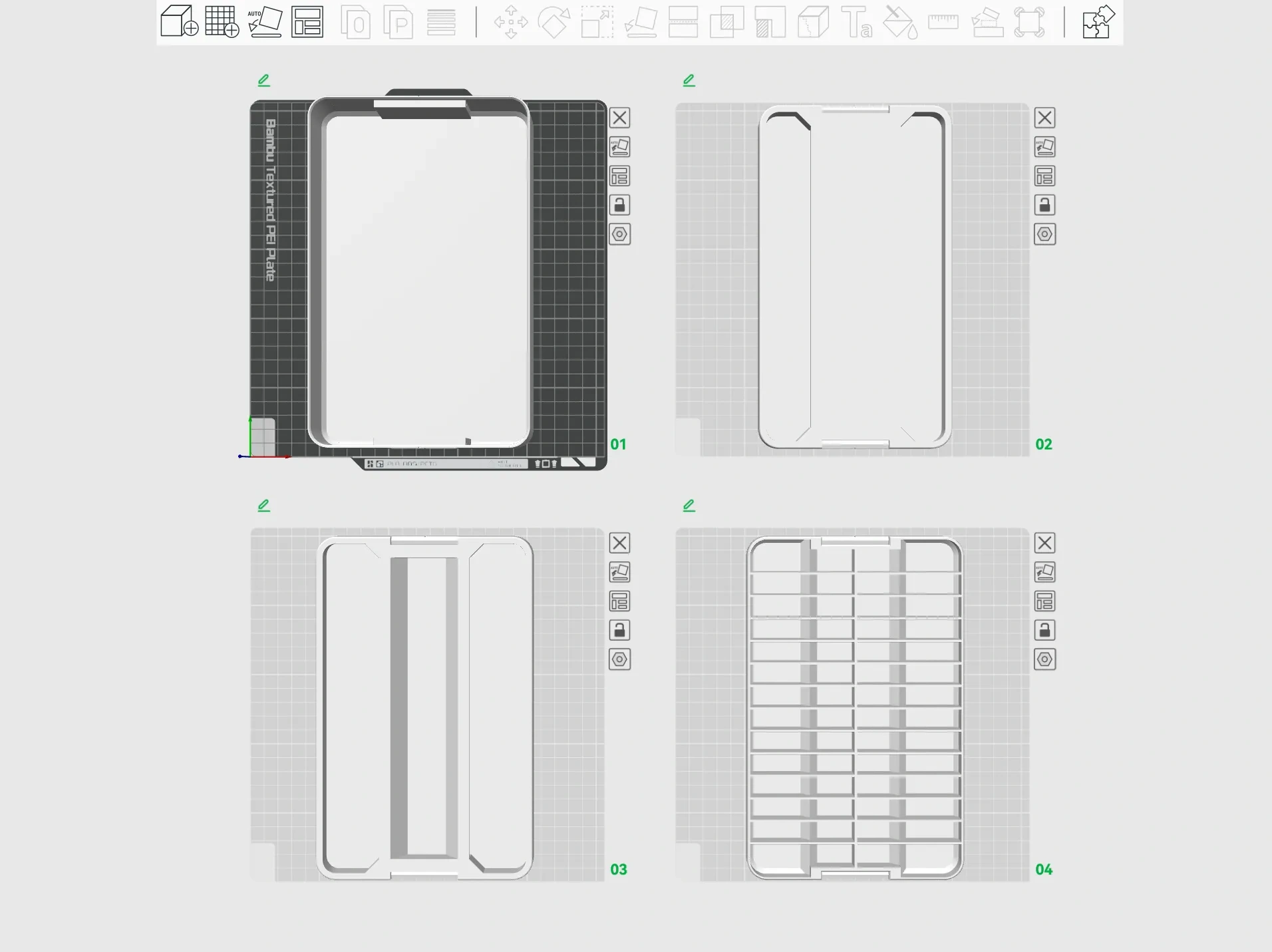This screenshot has height=952, width=1272.
Task: Select the Assemble tool
Action: pos(987,22)
